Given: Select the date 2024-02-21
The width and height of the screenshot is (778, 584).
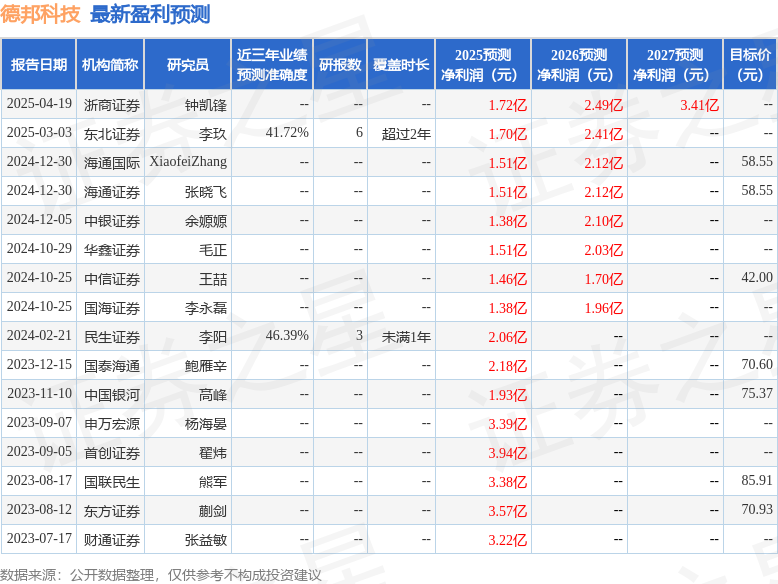Looking at the screenshot, I should coord(39,336).
